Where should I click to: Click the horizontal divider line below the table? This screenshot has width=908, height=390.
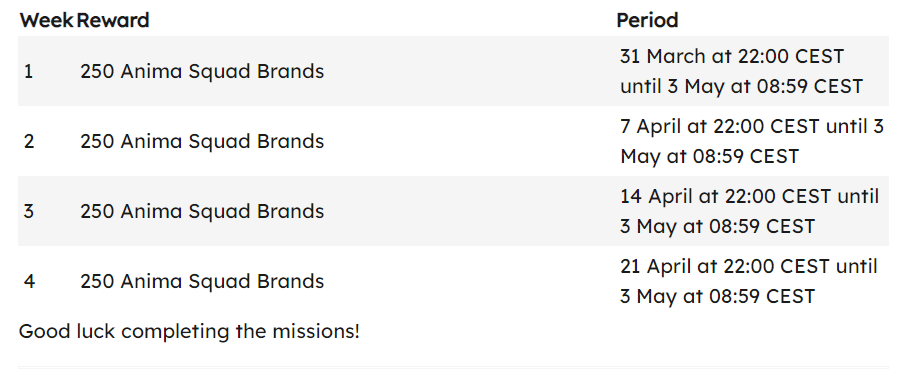click(453, 367)
